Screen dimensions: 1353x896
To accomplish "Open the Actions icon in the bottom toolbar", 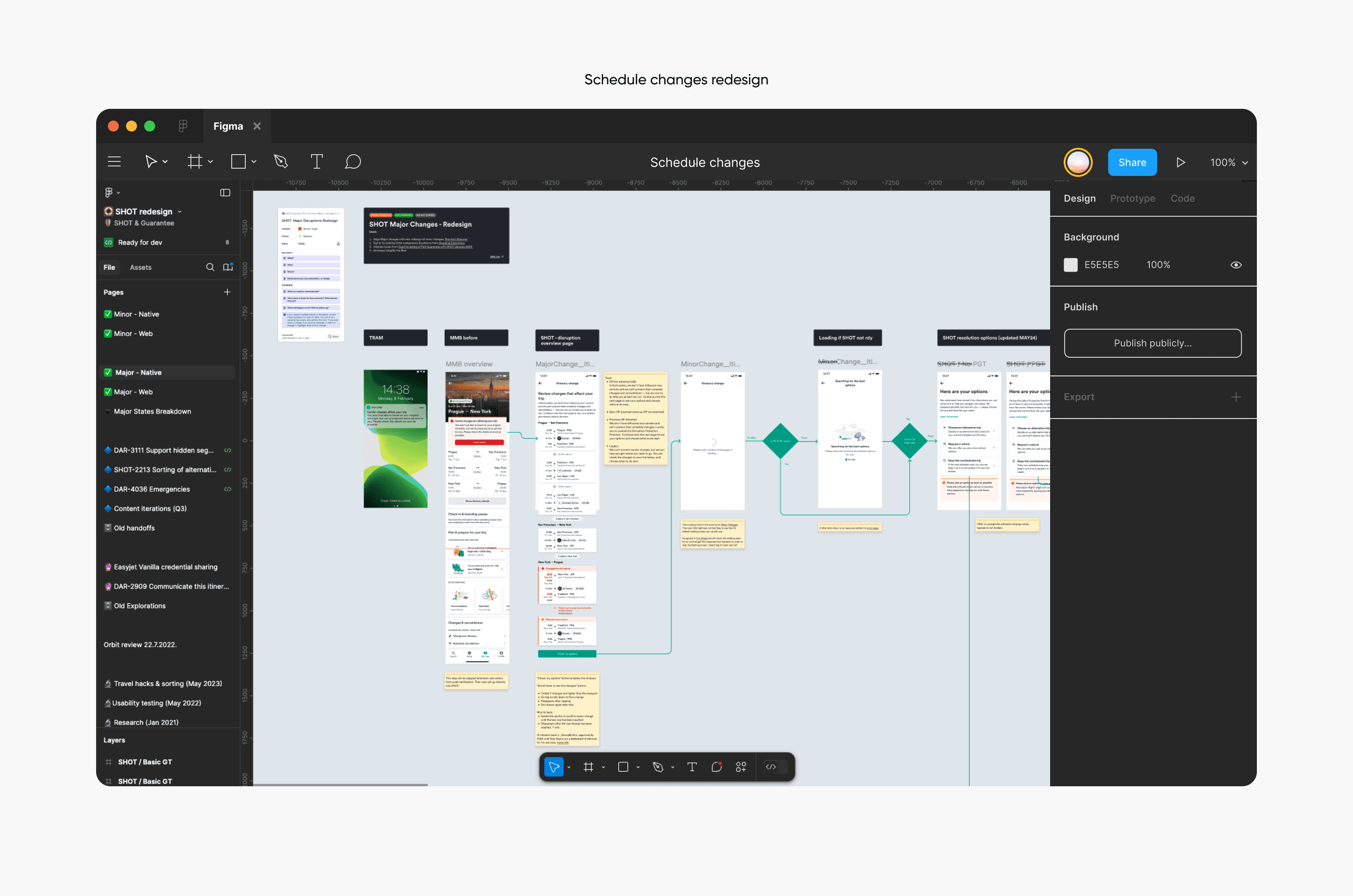I will tap(741, 767).
